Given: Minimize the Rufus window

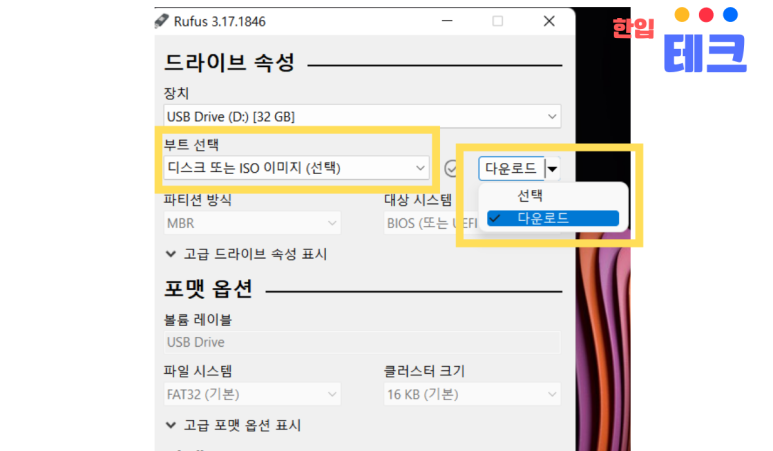Looking at the screenshot, I should [447, 21].
